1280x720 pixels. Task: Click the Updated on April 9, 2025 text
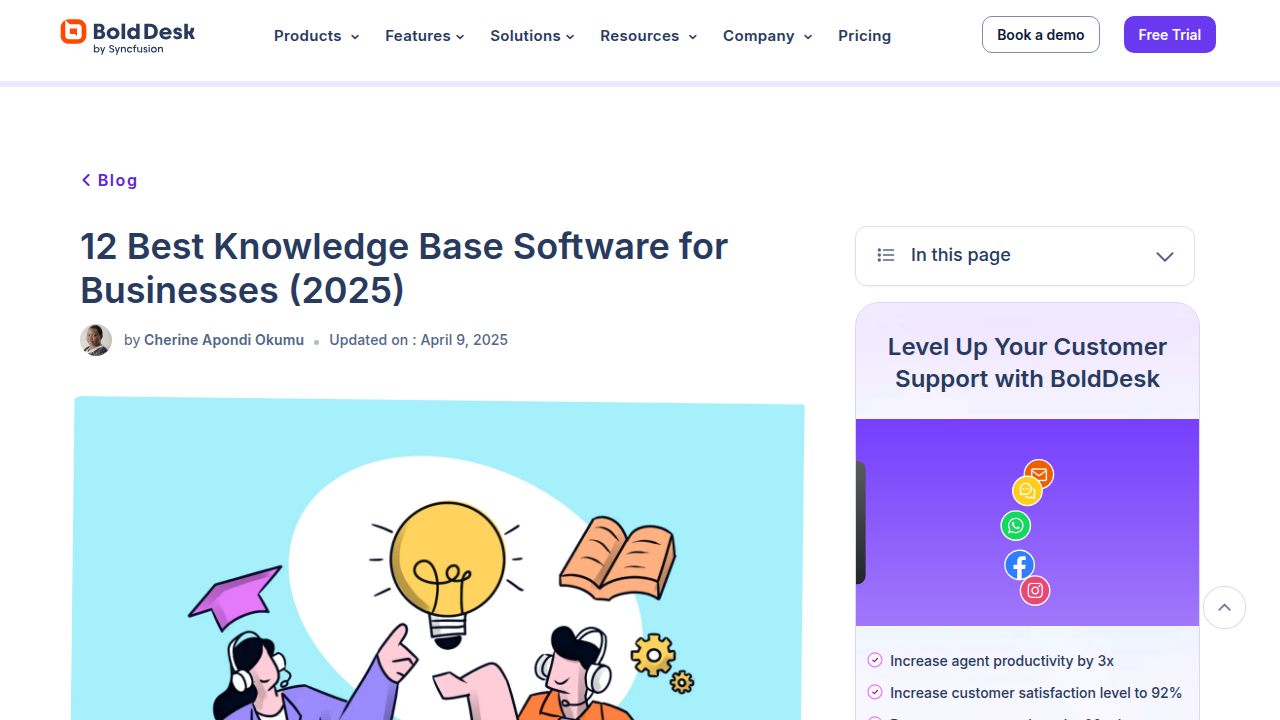click(x=418, y=340)
